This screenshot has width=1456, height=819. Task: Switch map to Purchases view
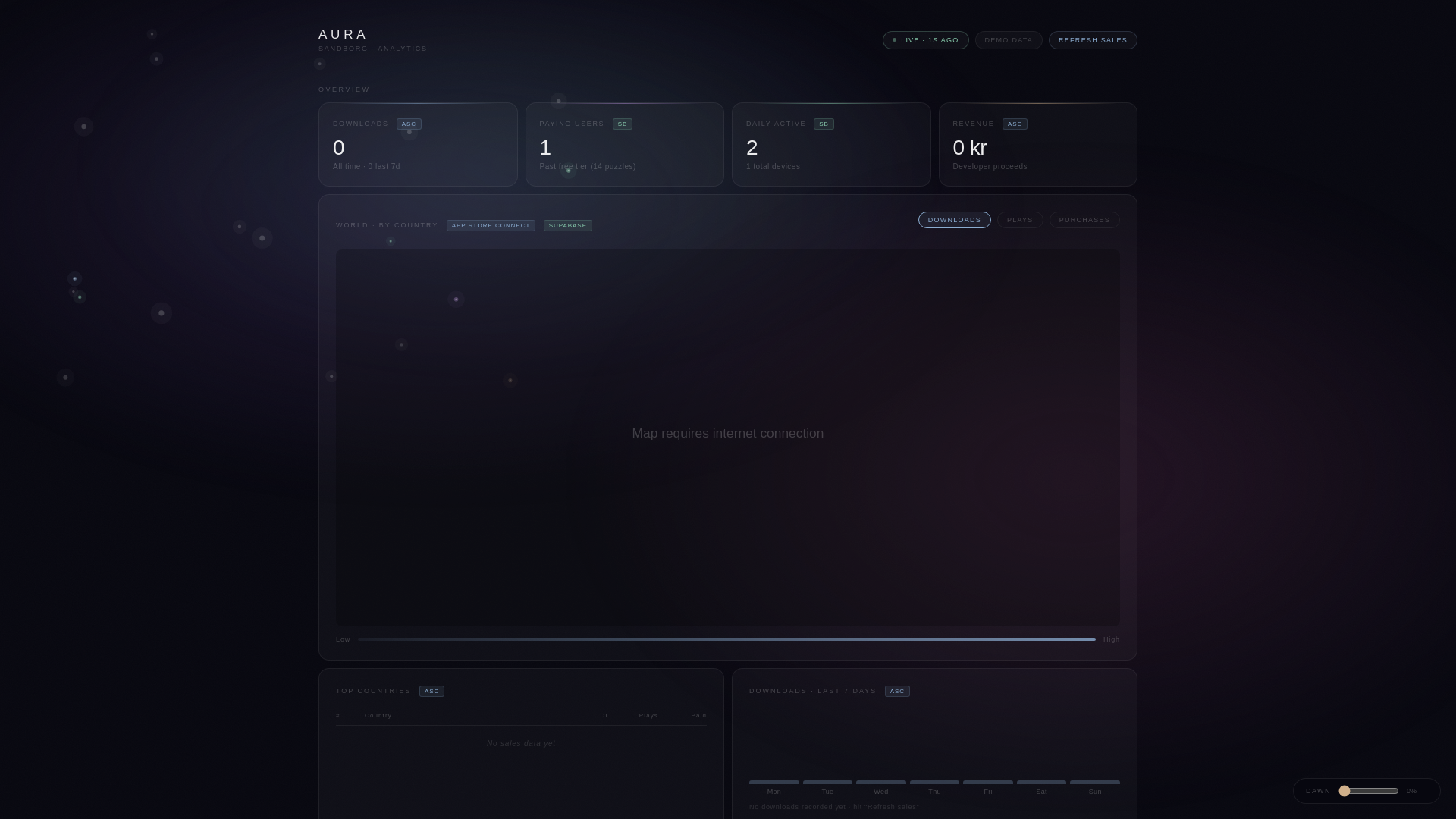(1084, 220)
